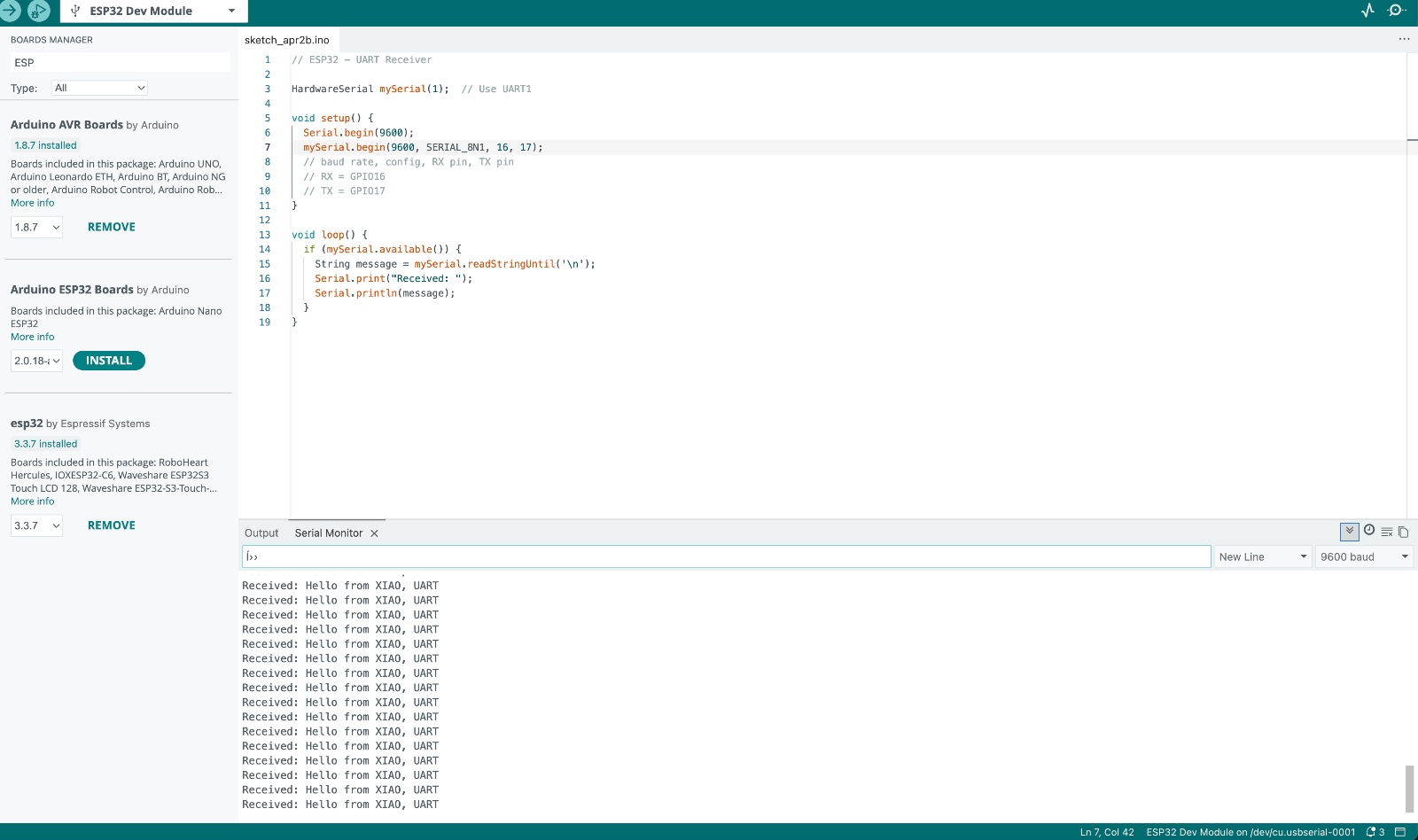
Task: Open the 9600 baud rate dropdown
Action: [1364, 556]
